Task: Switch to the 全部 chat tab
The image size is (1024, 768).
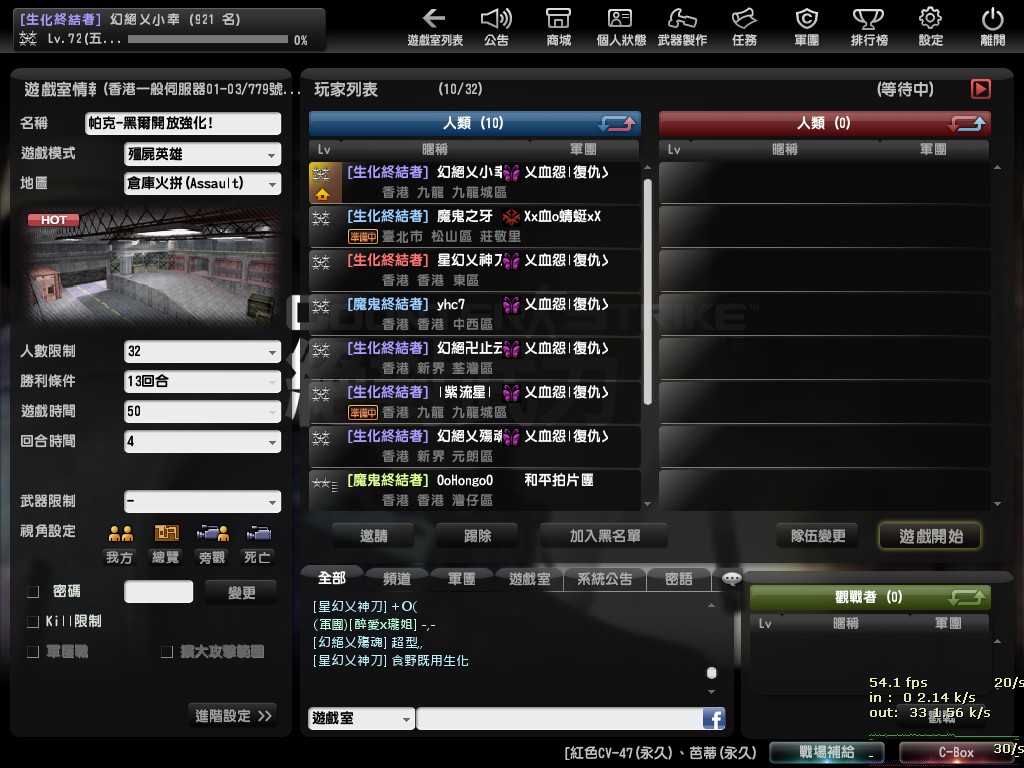Action: [332, 578]
